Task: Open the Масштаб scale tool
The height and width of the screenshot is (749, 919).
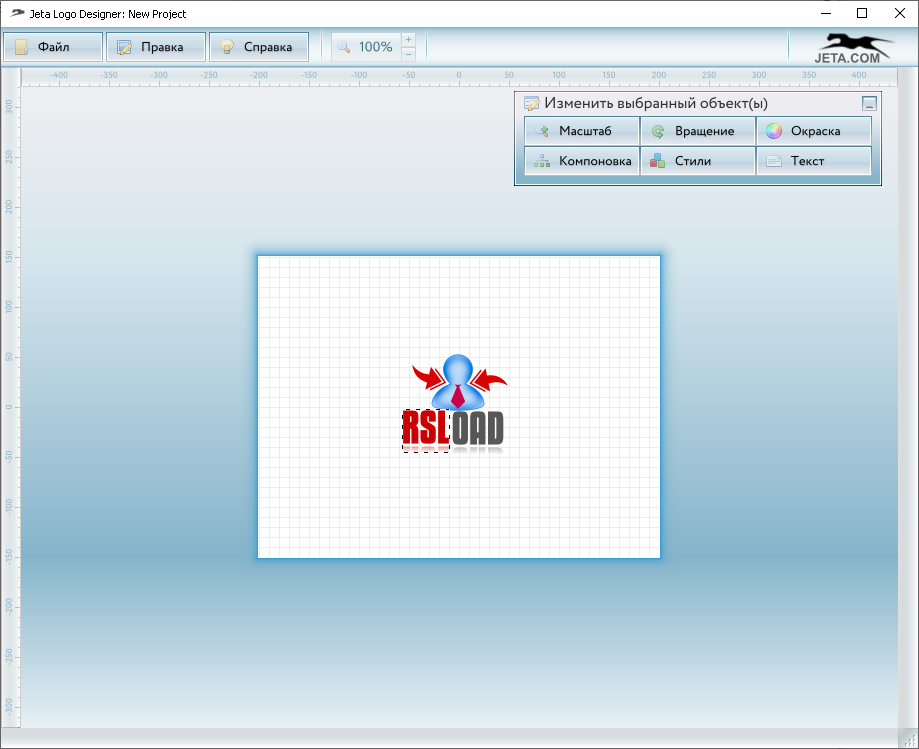Action: 581,131
